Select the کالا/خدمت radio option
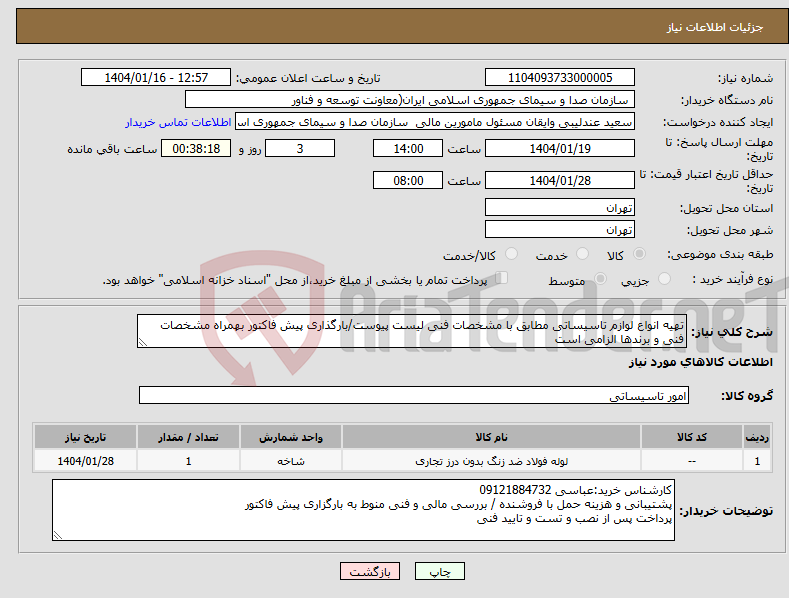This screenshot has width=789, height=598. coord(511,254)
